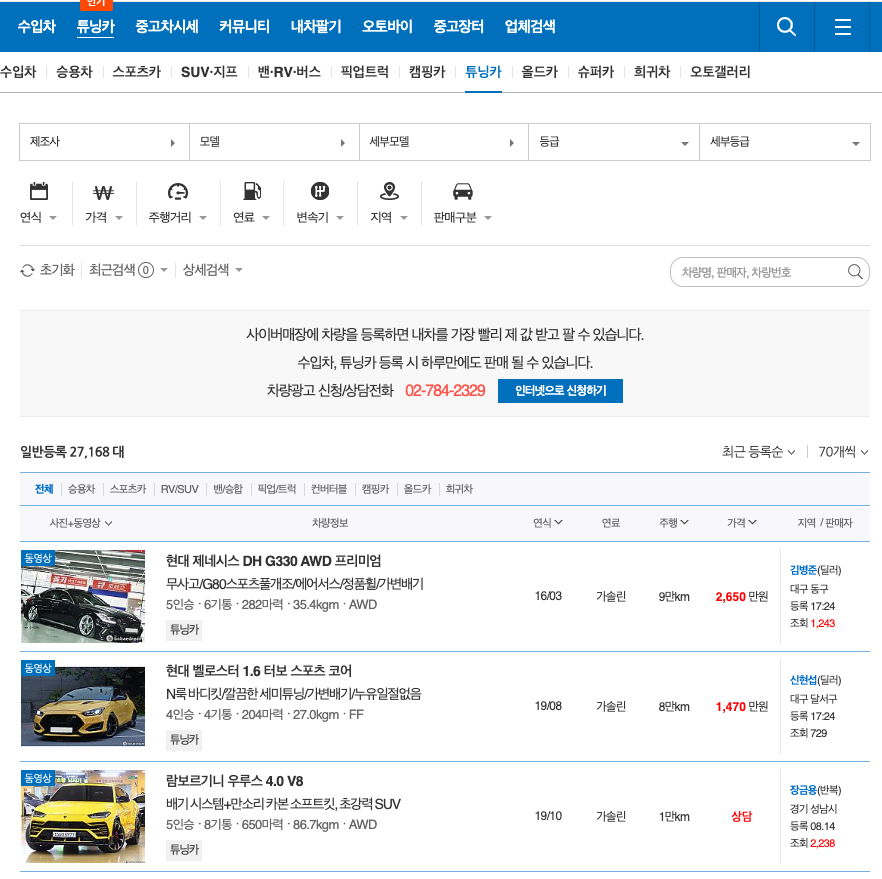Click the map pin icon for 지역
The height and width of the screenshot is (879, 882).
[389, 191]
